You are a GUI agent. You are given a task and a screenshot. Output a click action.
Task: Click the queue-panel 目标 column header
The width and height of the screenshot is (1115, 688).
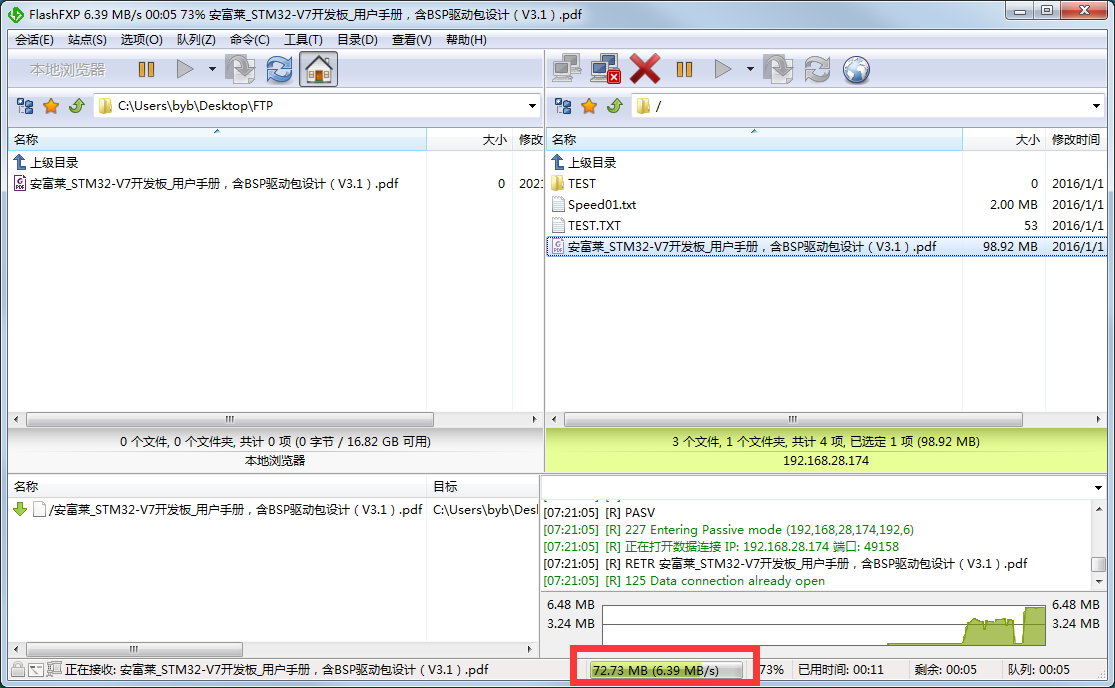click(483, 487)
